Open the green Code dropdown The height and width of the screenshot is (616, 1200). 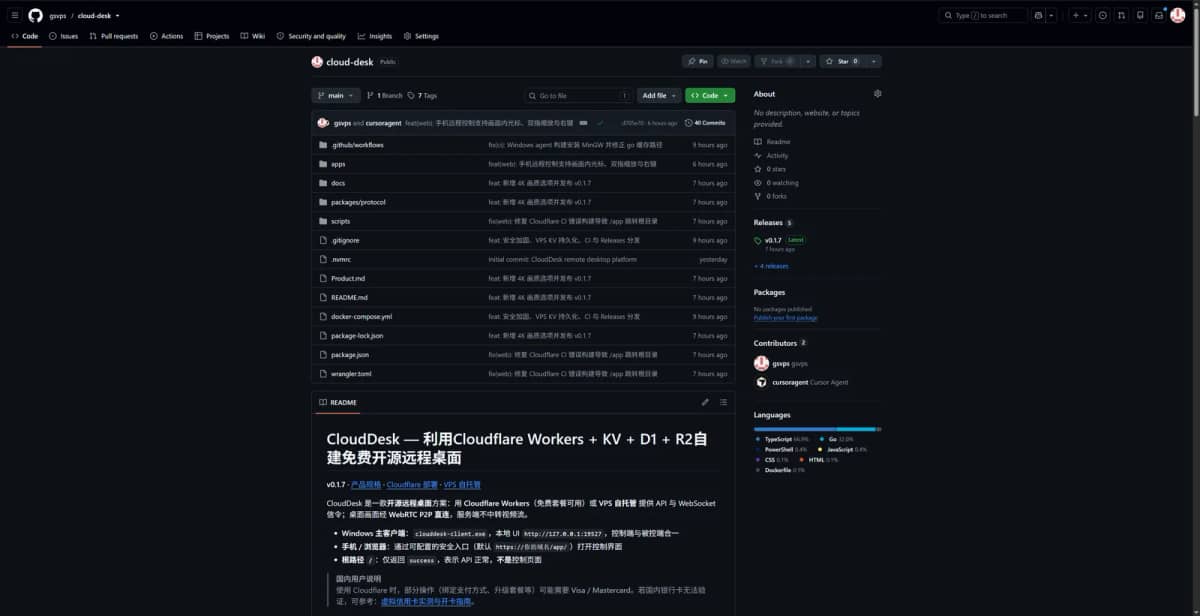coord(710,95)
